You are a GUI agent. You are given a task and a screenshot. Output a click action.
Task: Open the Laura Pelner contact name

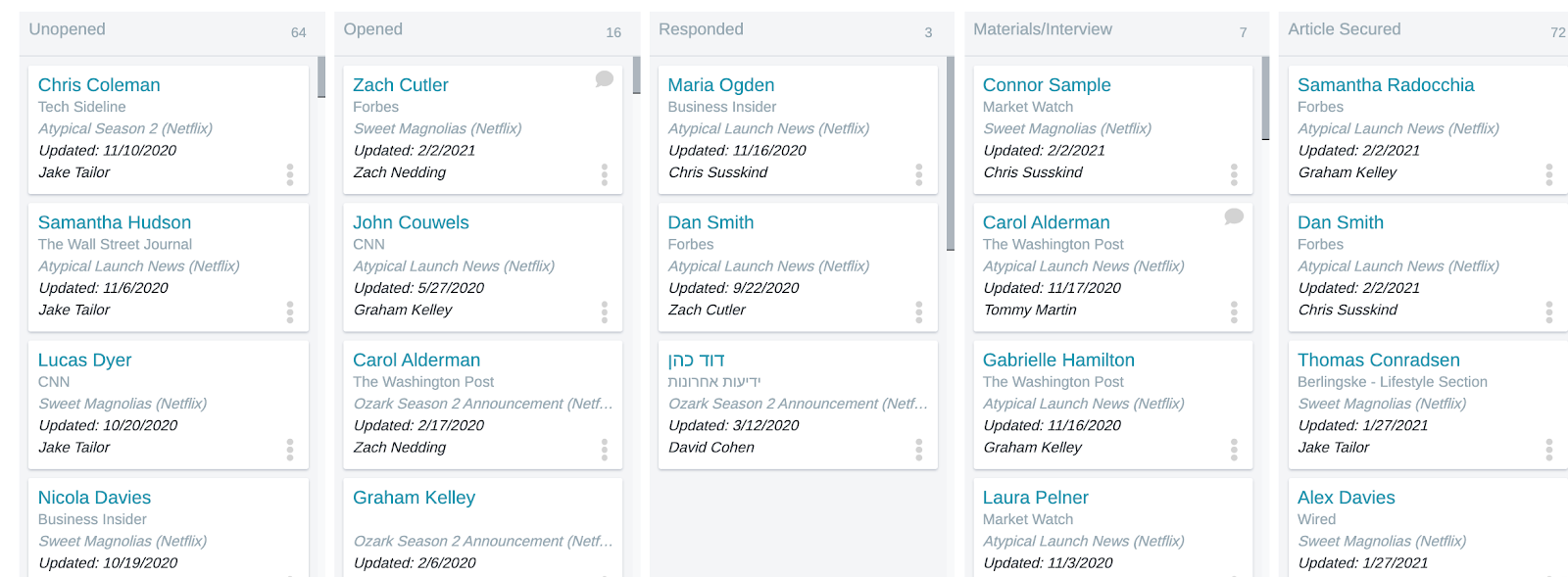pyautogui.click(x=1035, y=498)
